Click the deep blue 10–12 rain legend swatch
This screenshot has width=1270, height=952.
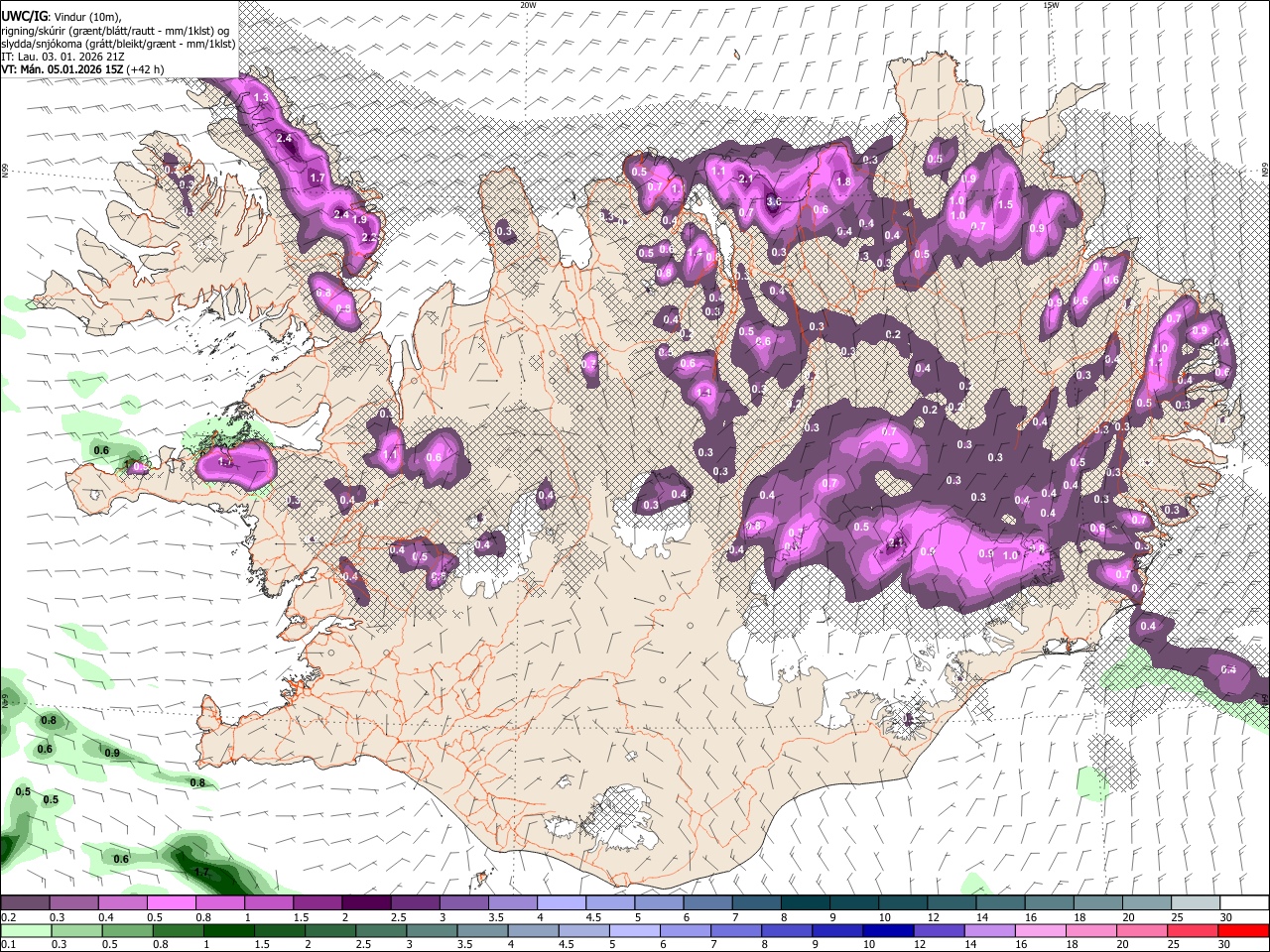888,930
